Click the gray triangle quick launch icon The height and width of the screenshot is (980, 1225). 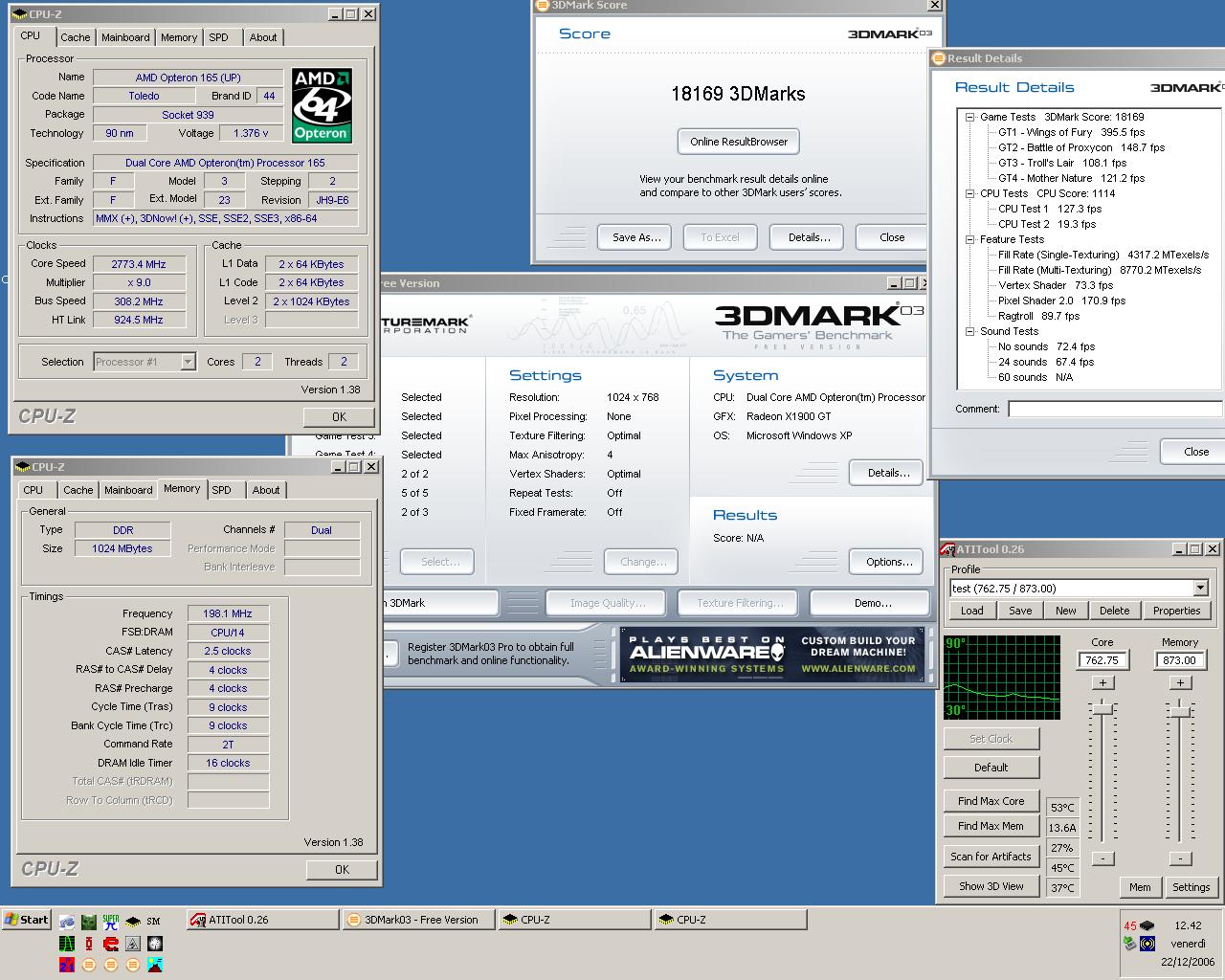pos(133,944)
